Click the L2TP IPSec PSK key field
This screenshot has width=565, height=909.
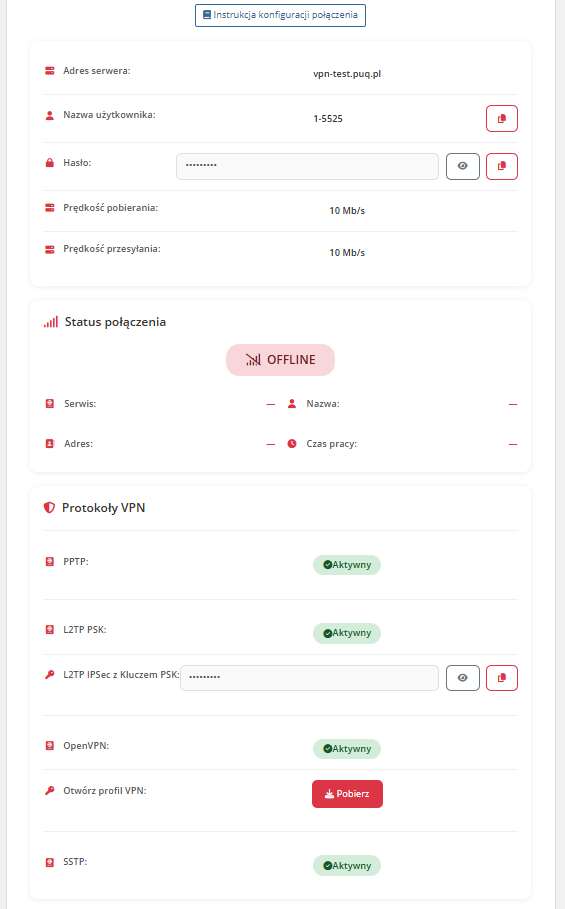point(309,678)
